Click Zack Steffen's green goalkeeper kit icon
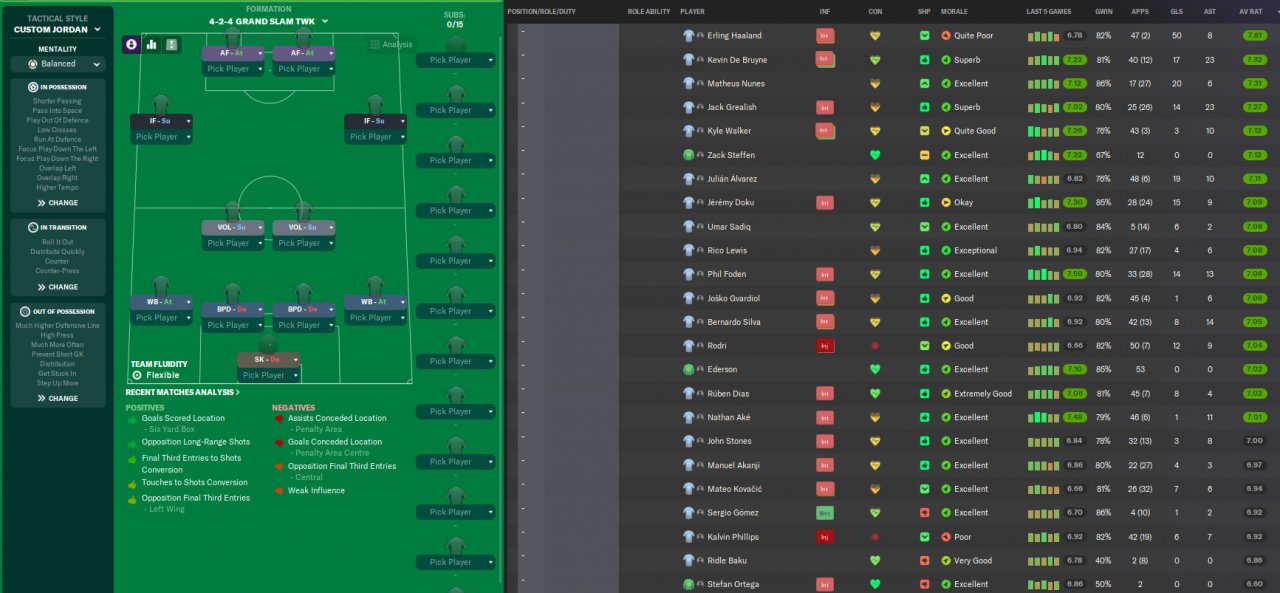Image resolution: width=1280 pixels, height=593 pixels. tap(688, 155)
